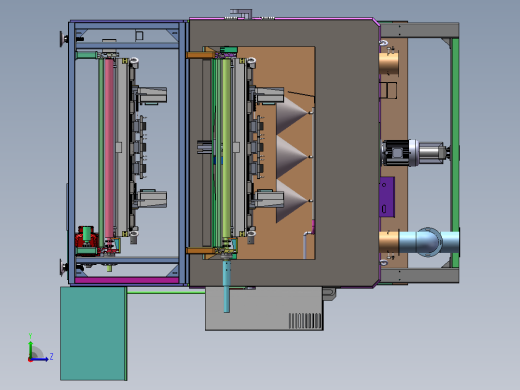Screen dimensions: 520x390
Task: Click the Z axis of the orientation triad
Action: tap(41, 359)
